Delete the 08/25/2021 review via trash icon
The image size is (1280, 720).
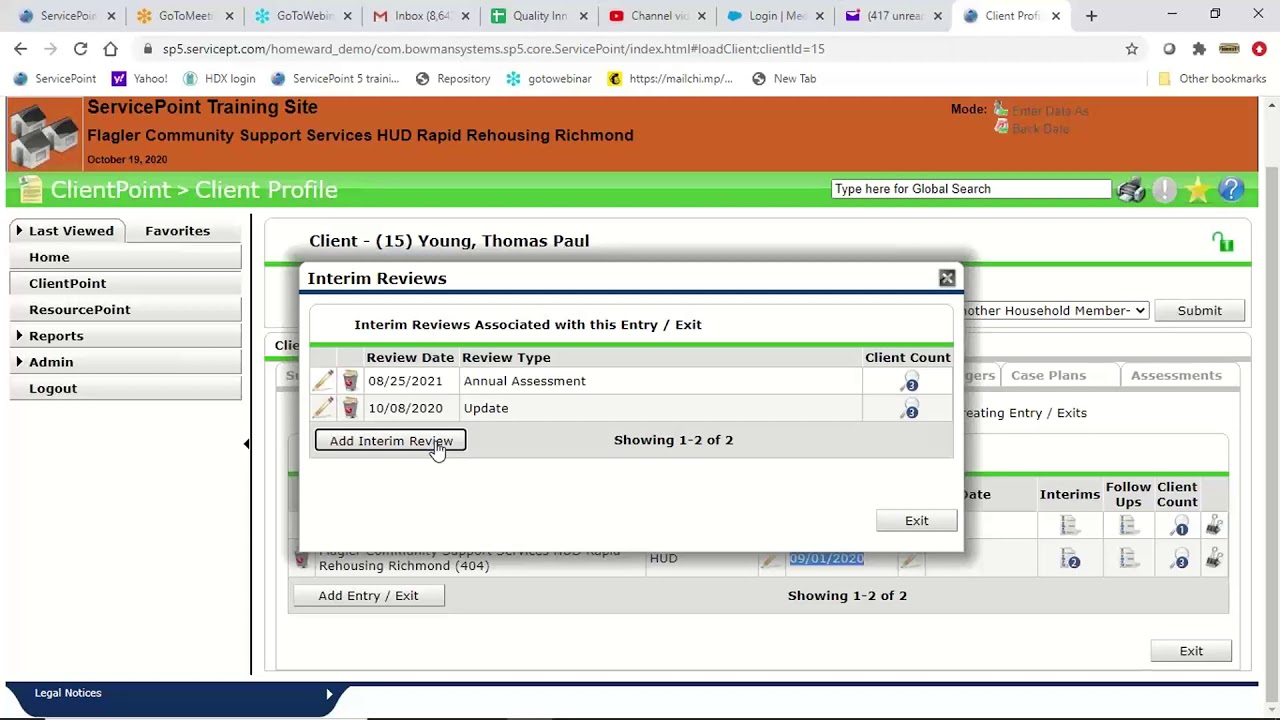(x=349, y=381)
